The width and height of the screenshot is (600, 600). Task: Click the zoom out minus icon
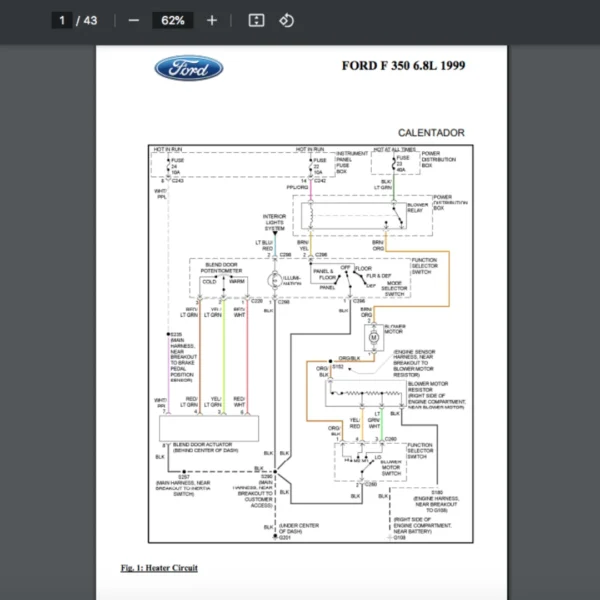click(133, 20)
